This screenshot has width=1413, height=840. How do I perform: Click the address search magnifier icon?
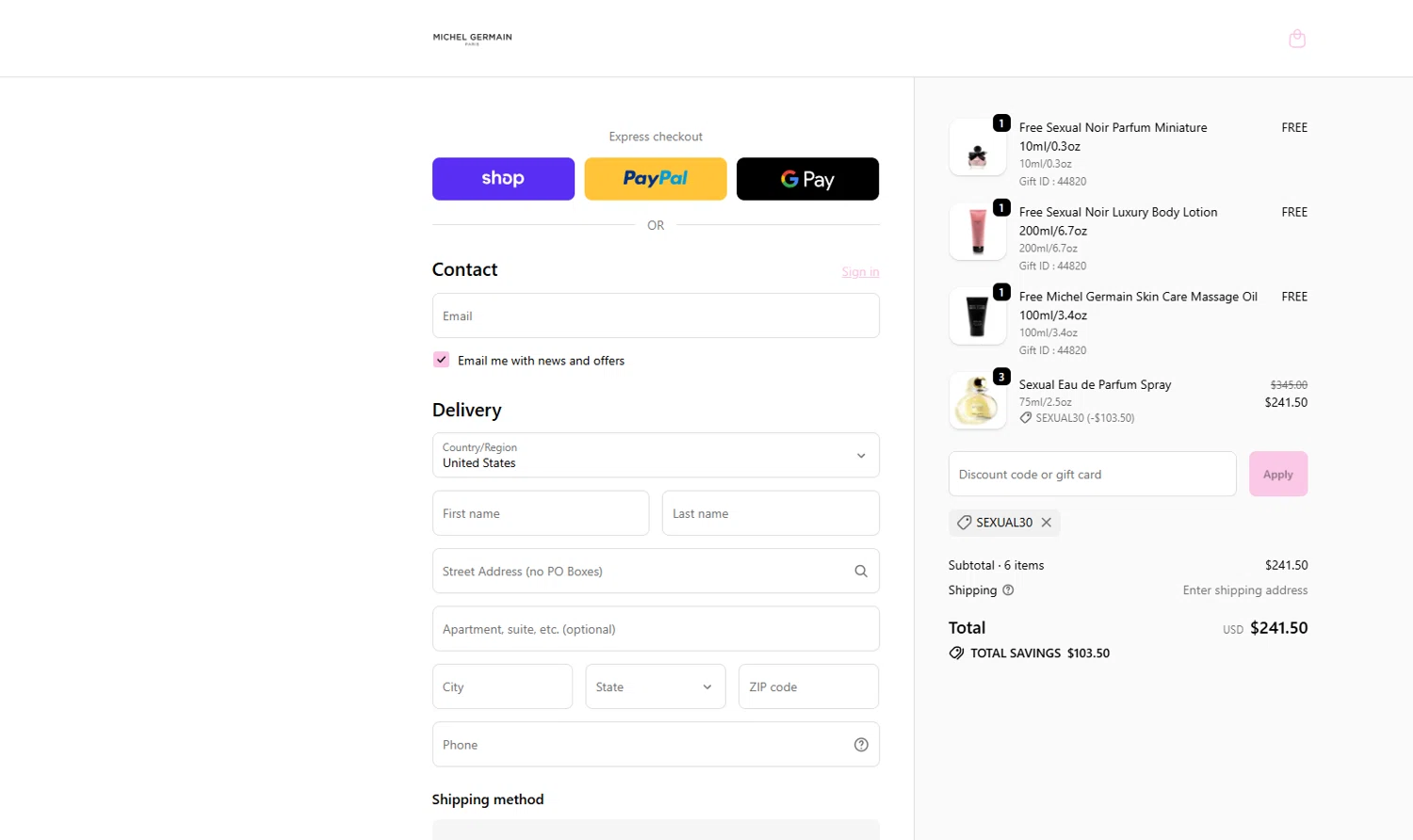tap(860, 571)
